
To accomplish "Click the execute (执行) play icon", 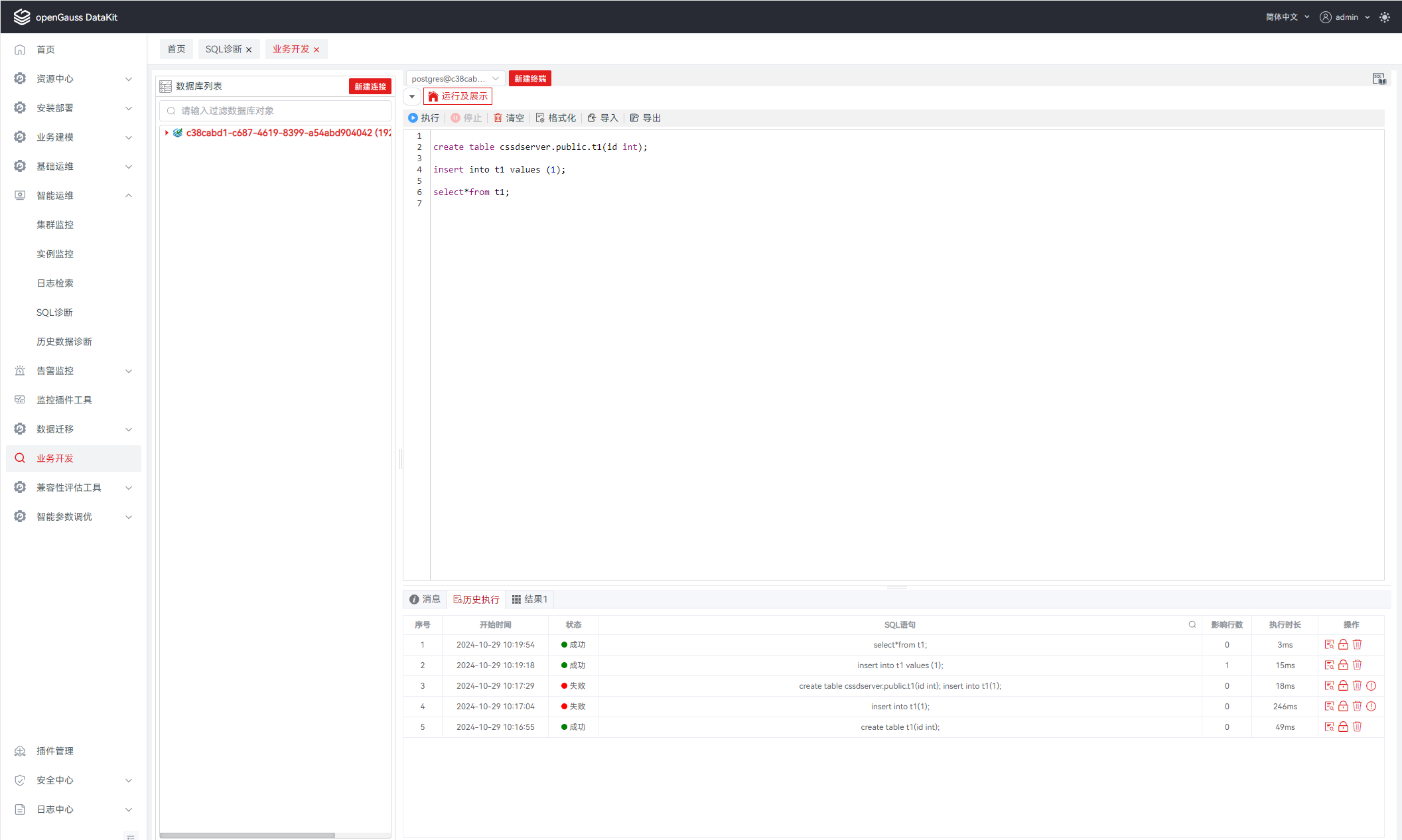I will coord(413,117).
